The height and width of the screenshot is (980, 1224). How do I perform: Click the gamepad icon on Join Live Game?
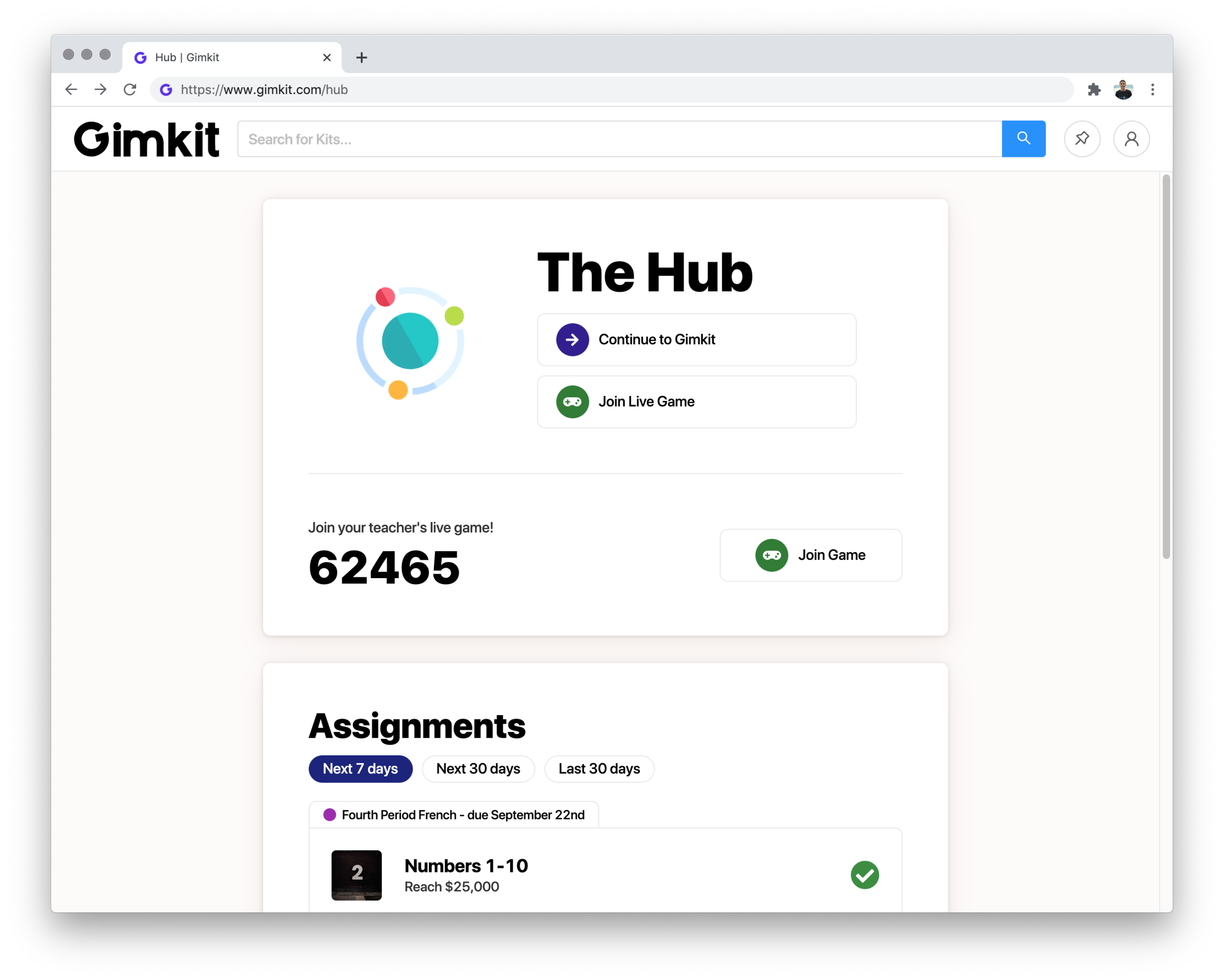[x=573, y=402]
